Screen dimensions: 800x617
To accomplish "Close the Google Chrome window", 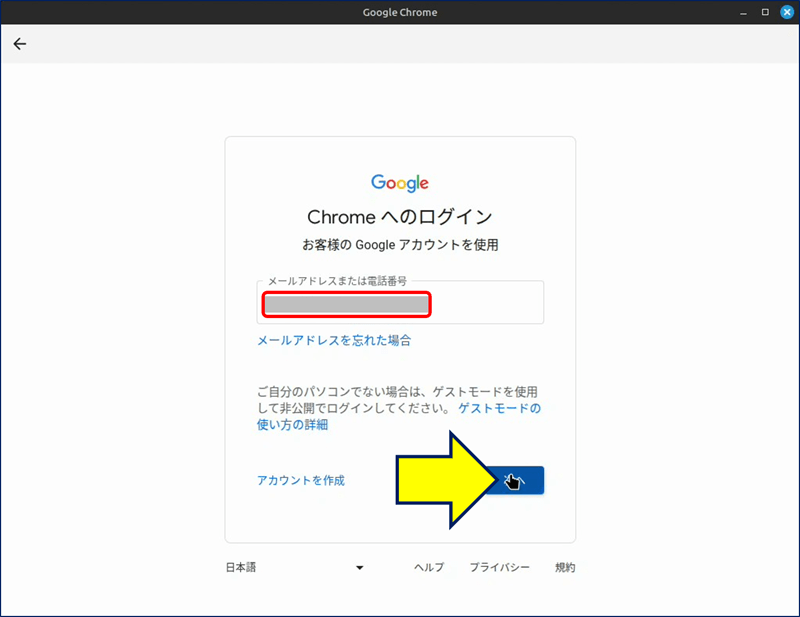I will point(787,12).
